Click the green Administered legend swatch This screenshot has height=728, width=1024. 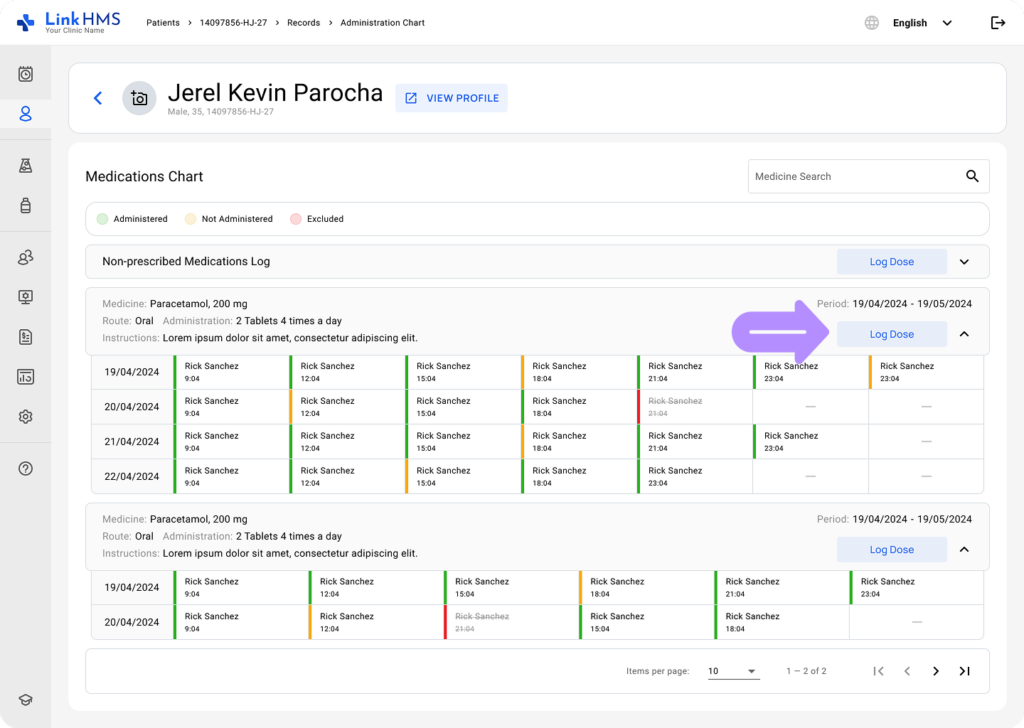coord(102,219)
